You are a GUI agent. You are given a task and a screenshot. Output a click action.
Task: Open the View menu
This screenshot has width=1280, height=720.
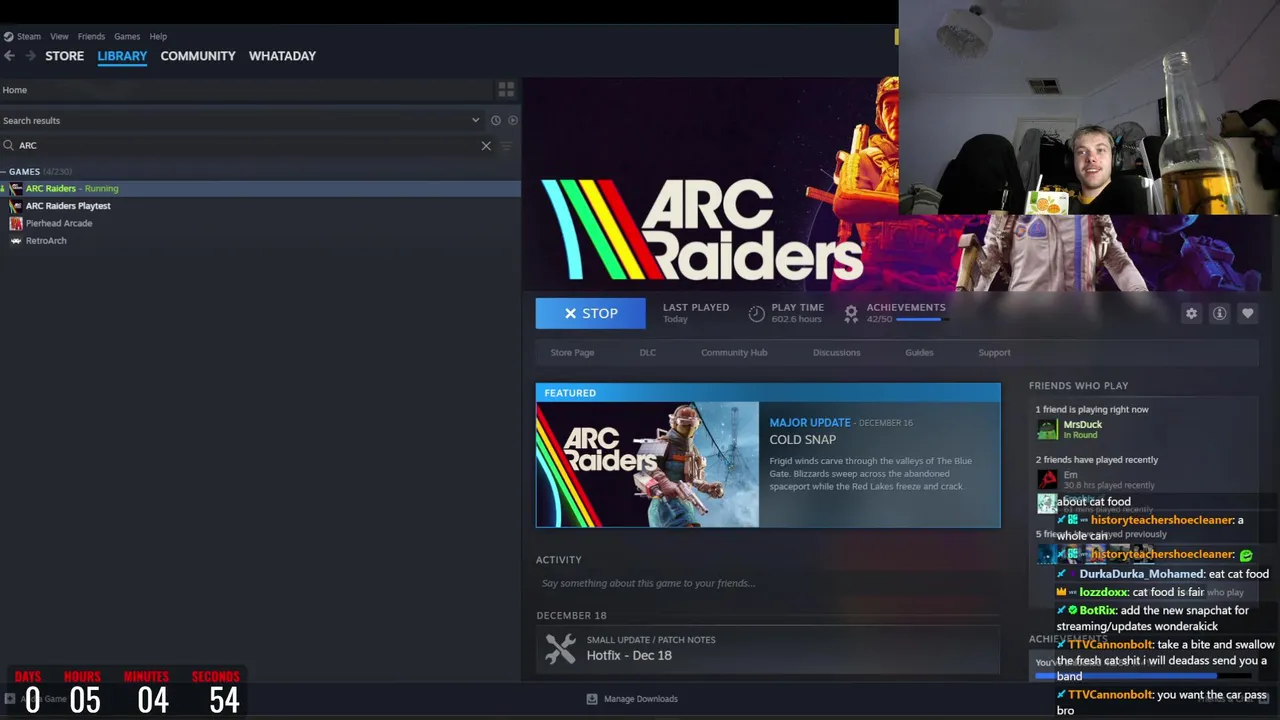pos(59,36)
